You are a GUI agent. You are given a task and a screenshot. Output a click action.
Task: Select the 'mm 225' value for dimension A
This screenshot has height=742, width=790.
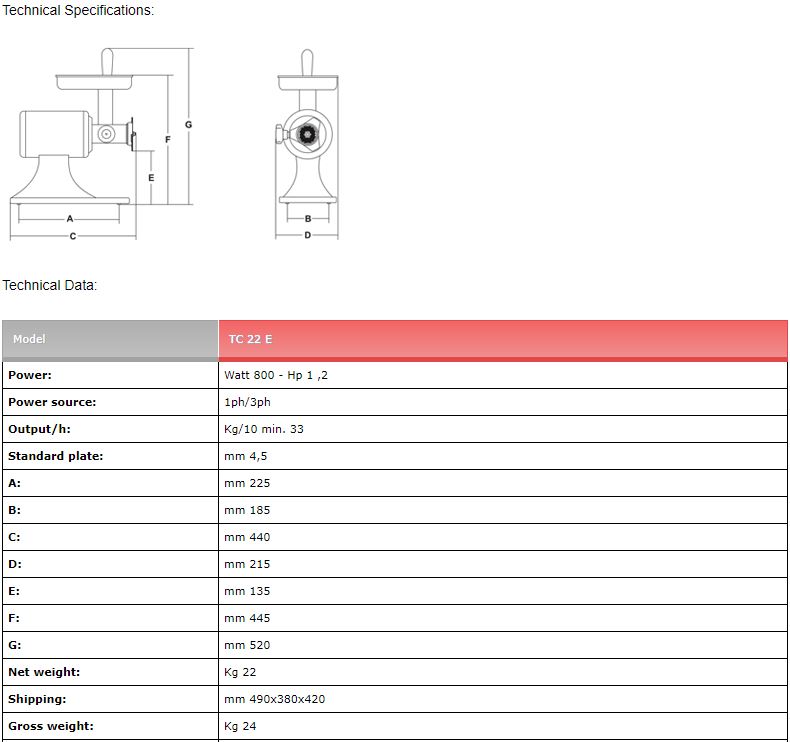247,483
